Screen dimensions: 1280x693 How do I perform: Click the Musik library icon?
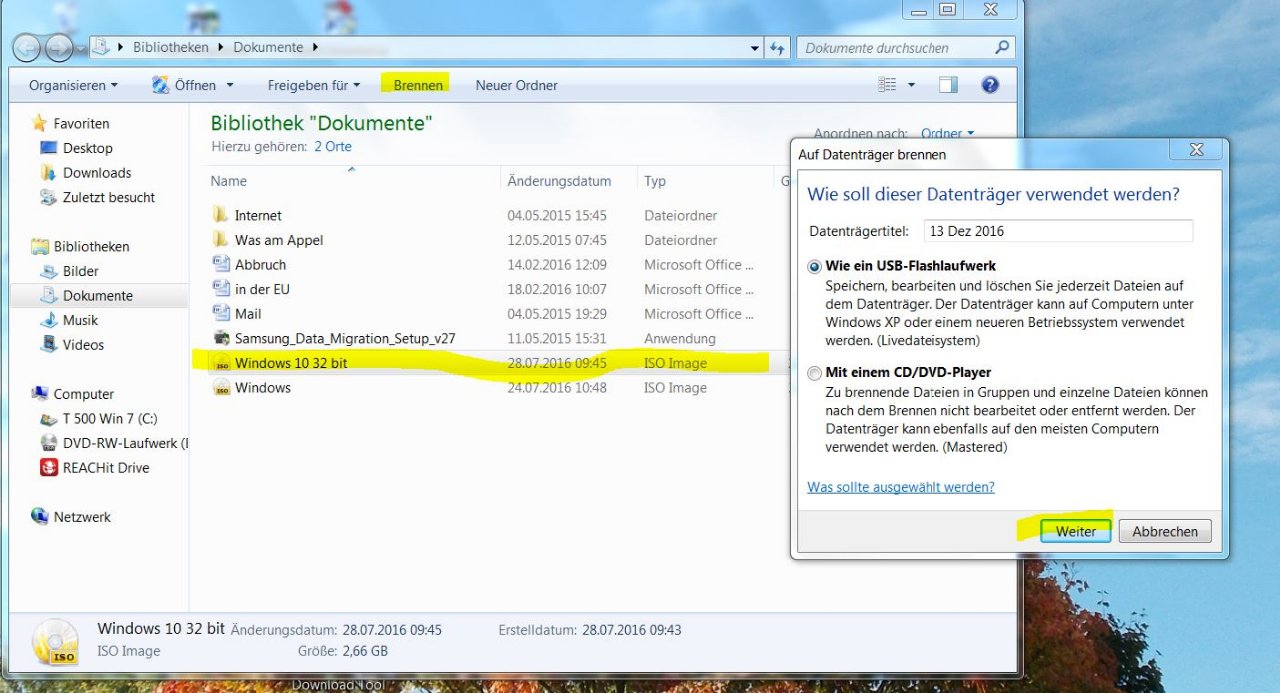click(x=49, y=320)
